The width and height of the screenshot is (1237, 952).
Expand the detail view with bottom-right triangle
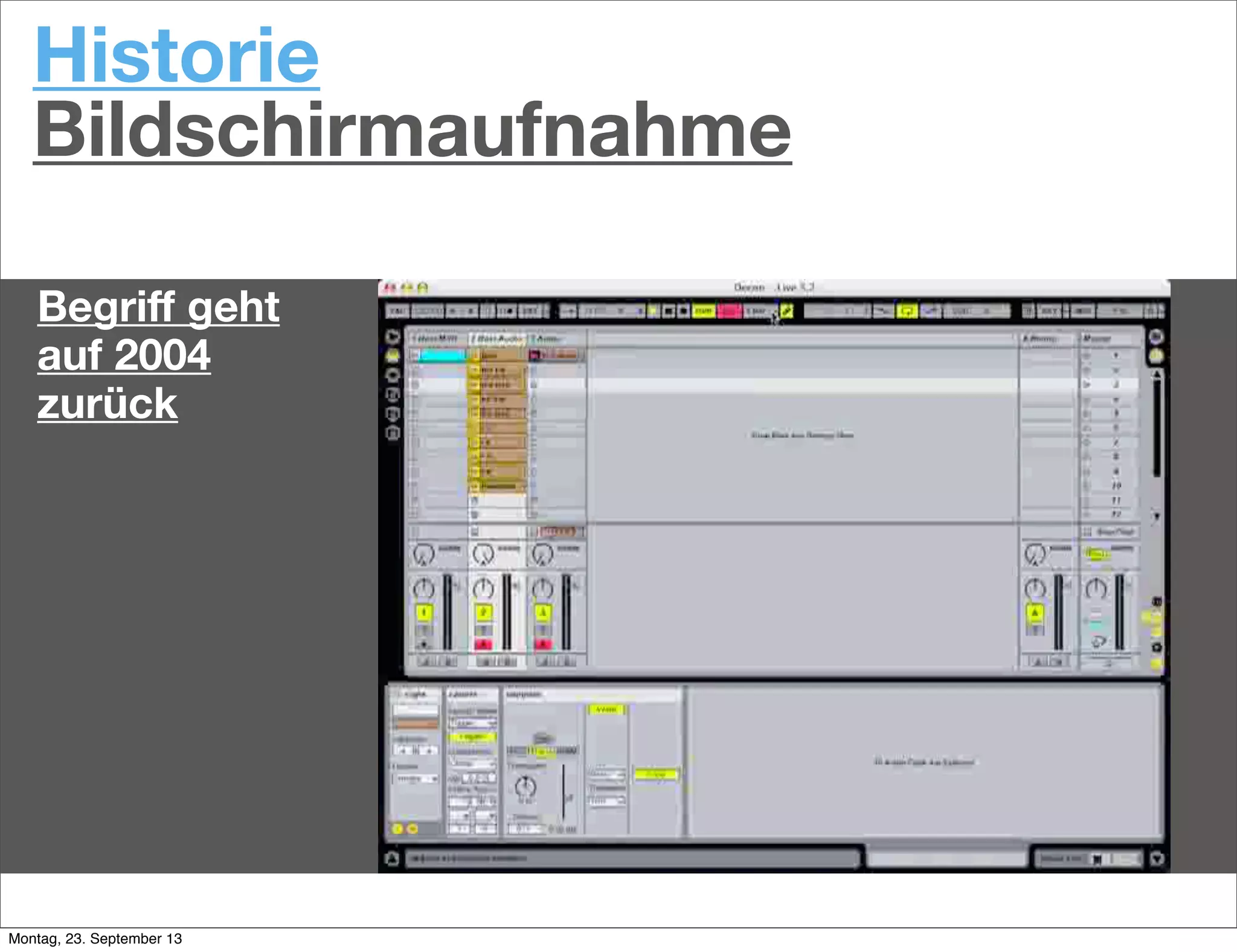1156,858
